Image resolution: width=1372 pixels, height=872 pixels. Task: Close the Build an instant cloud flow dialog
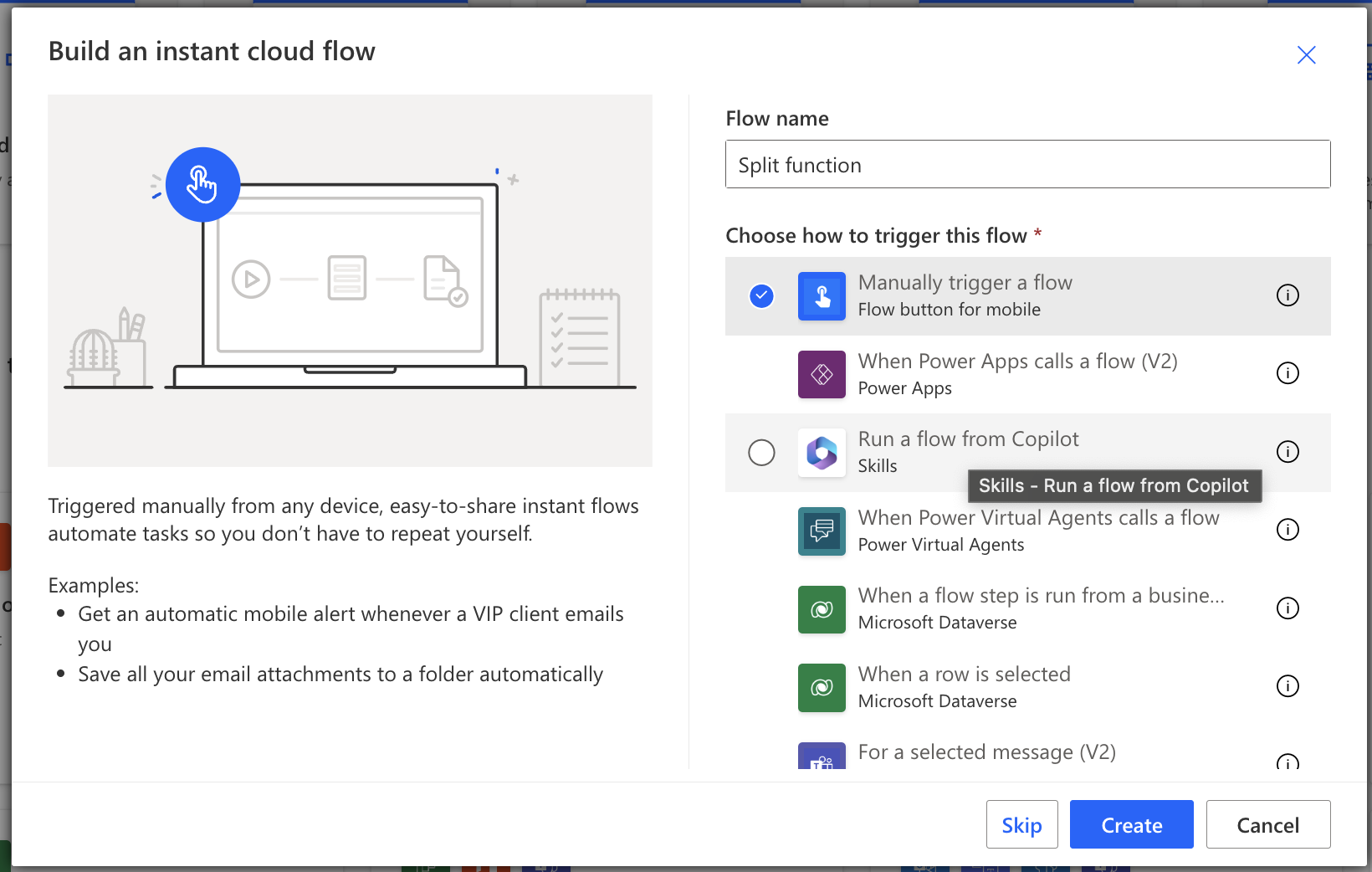pyautogui.click(x=1306, y=55)
